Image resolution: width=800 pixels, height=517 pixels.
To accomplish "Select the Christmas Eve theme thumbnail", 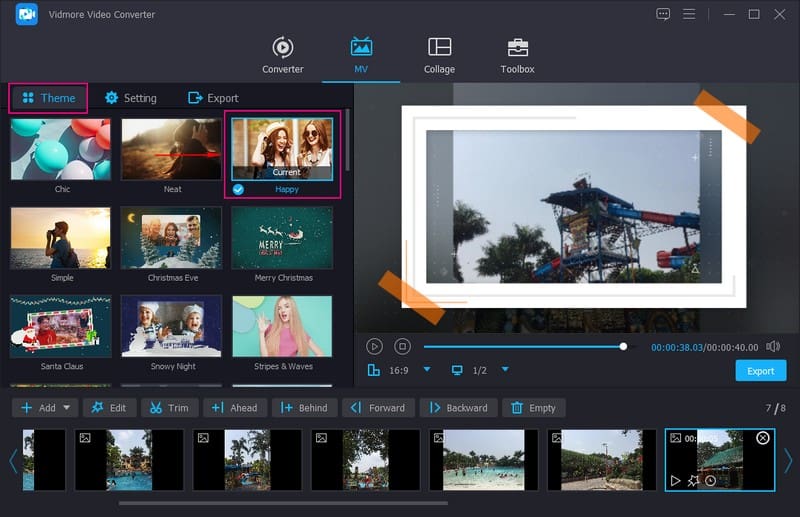I will pyautogui.click(x=171, y=238).
